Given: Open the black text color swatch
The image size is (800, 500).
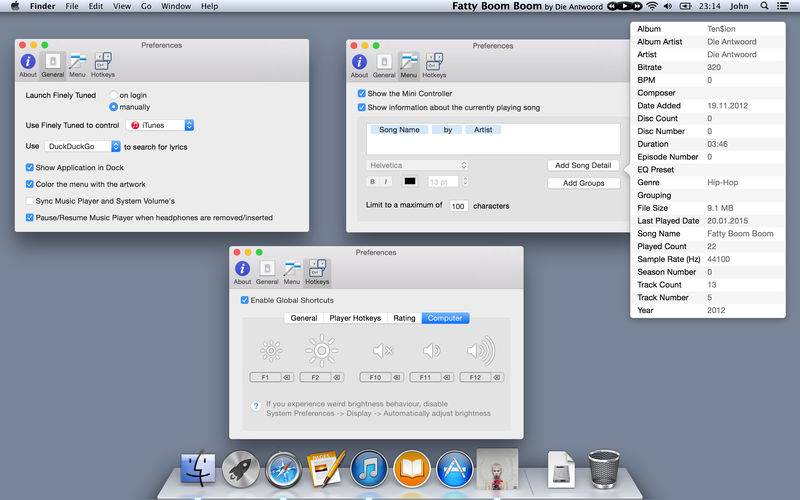Looking at the screenshot, I should point(410,182).
